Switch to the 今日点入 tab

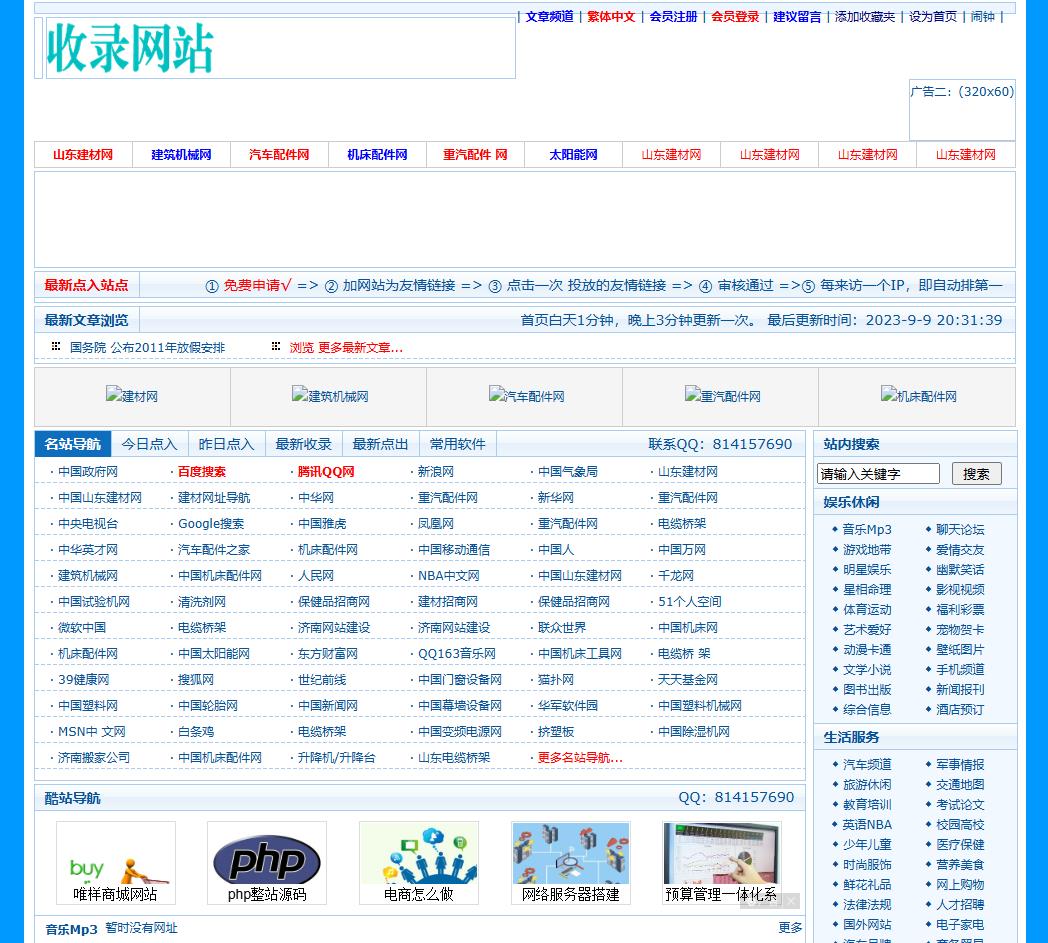150,444
